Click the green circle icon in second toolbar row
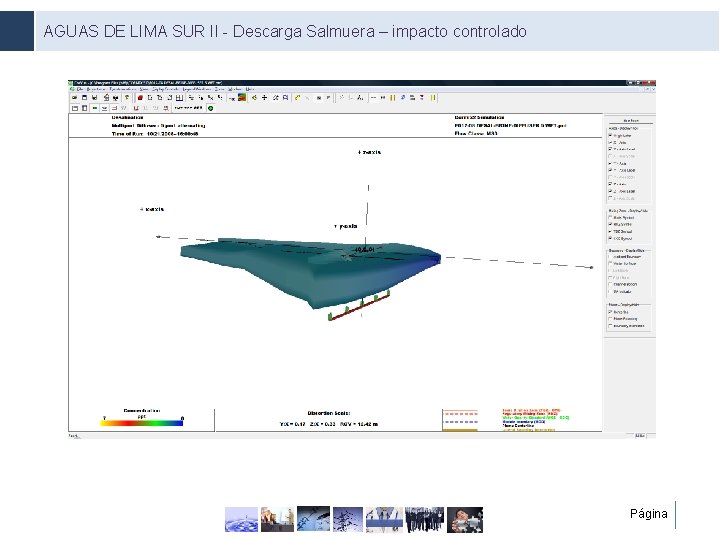The width and height of the screenshot is (720, 540). pos(211,108)
